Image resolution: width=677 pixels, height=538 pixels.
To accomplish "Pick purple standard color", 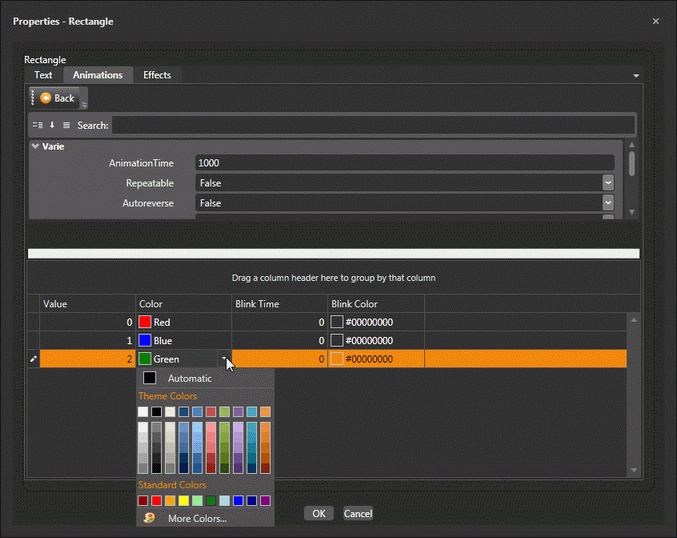I will coord(265,500).
